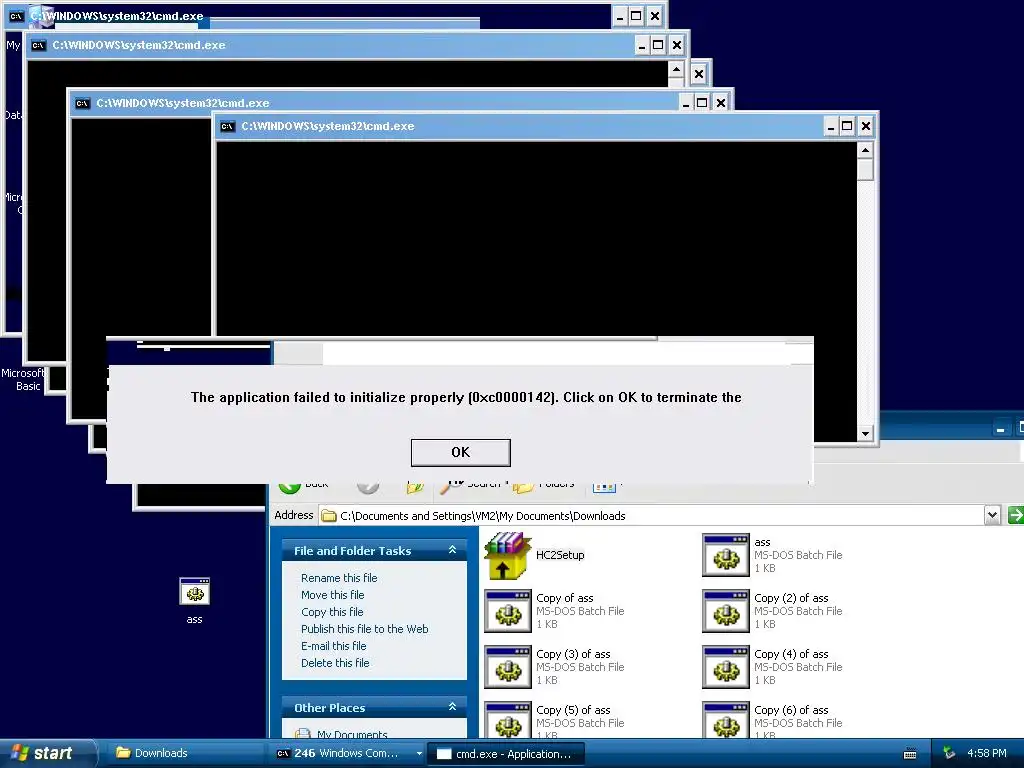This screenshot has height=768, width=1024.
Task: Select Copy (6) of ass batch file
Action: (773, 722)
